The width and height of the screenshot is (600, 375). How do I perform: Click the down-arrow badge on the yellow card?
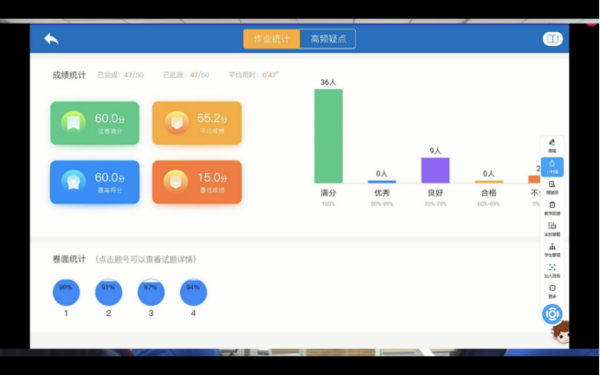[x=176, y=123]
